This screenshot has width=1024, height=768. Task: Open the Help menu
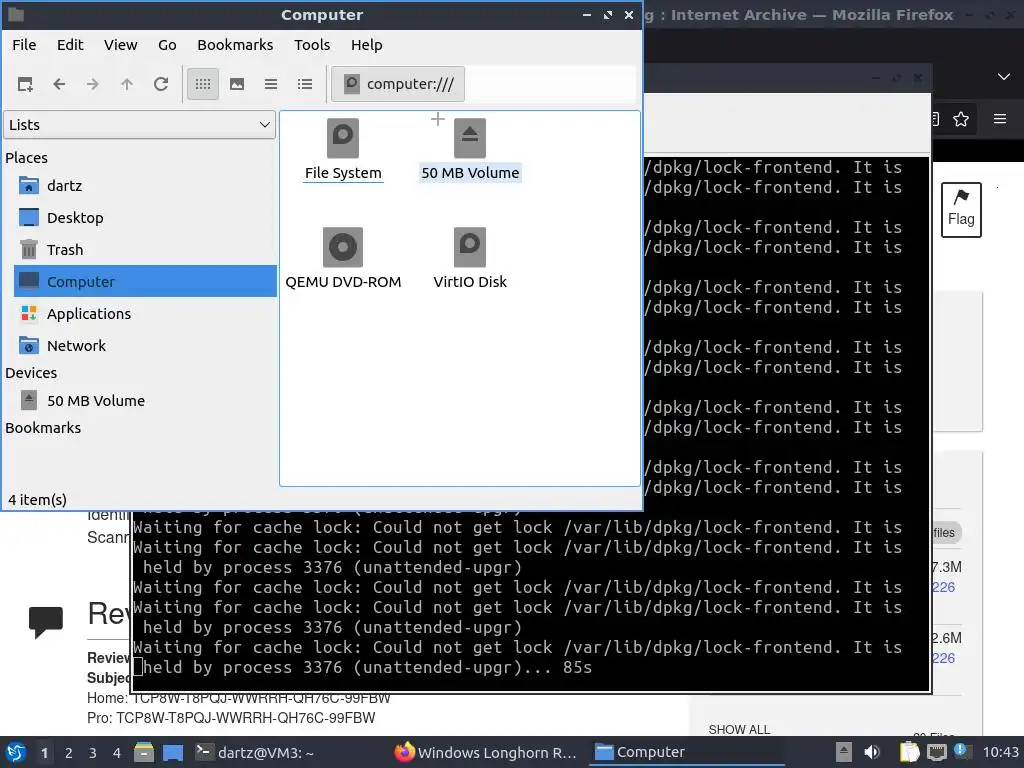[366, 45]
